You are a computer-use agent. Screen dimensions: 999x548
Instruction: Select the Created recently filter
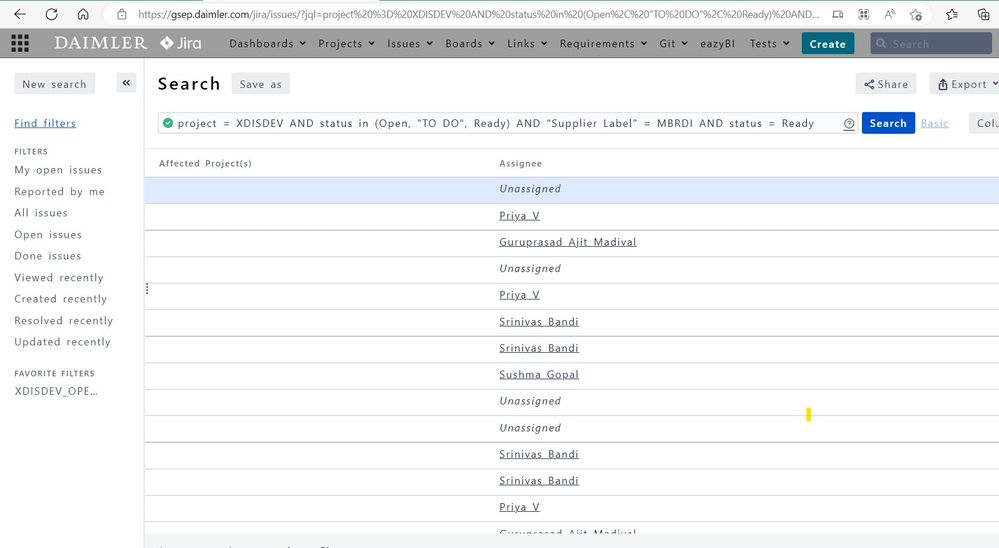tap(61, 299)
